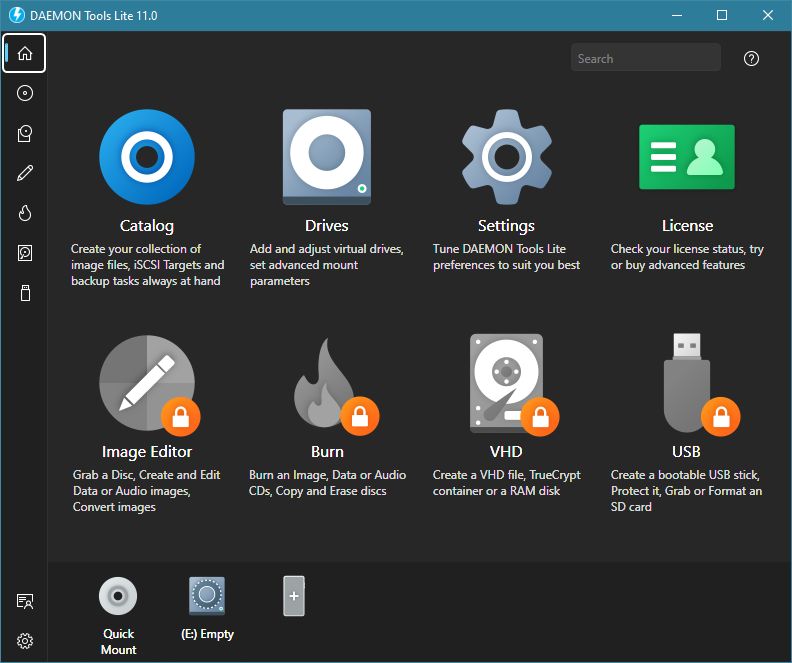The image size is (792, 663).
Task: Add a new virtual drive with plus
Action: pos(294,596)
